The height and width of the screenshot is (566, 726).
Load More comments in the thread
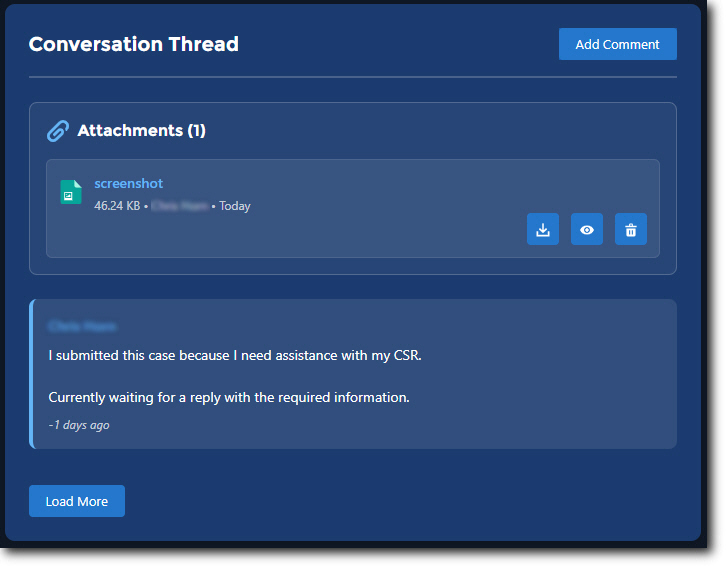[77, 501]
